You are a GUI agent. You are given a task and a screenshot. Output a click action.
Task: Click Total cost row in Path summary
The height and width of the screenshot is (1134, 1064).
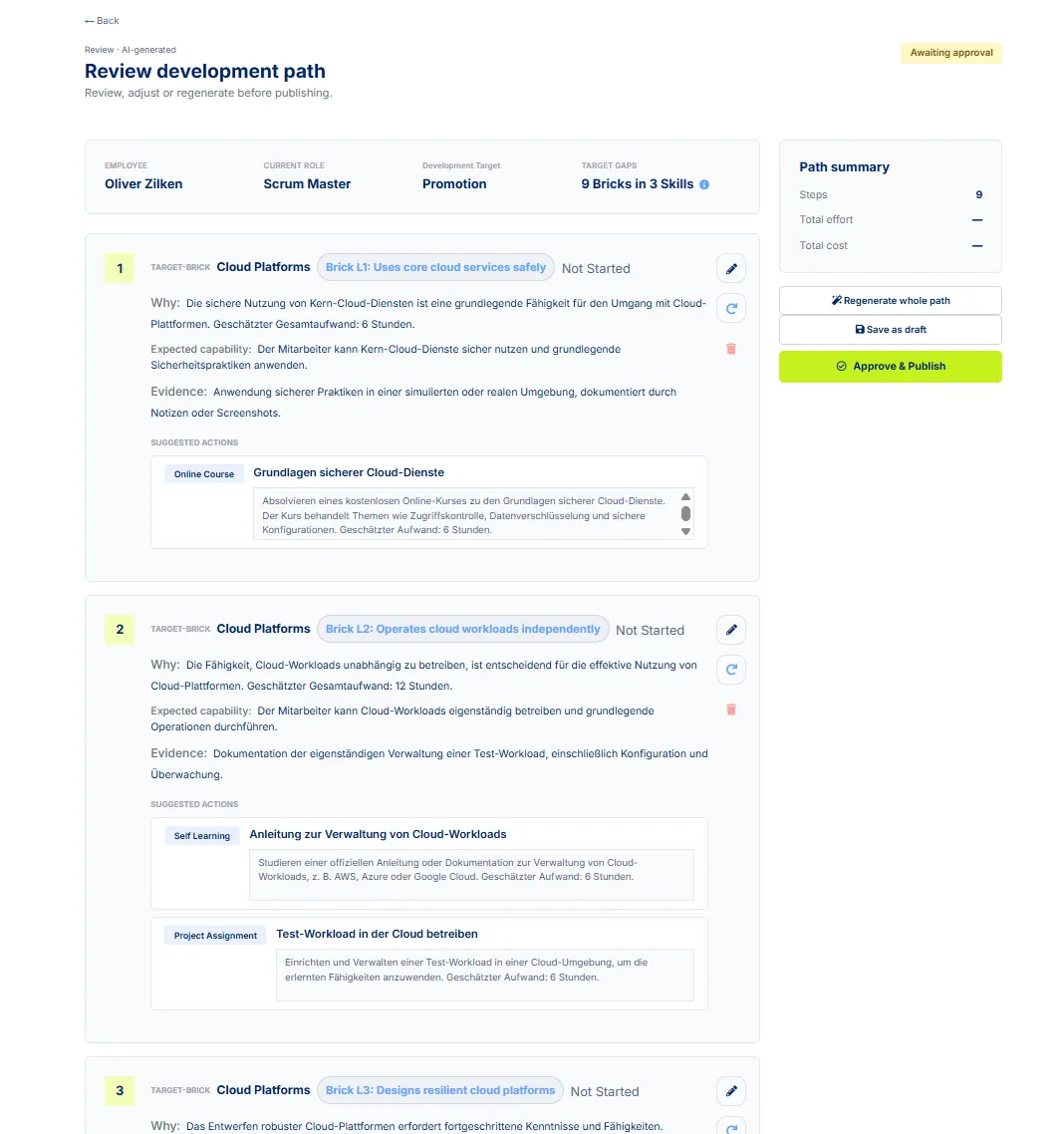click(x=891, y=245)
